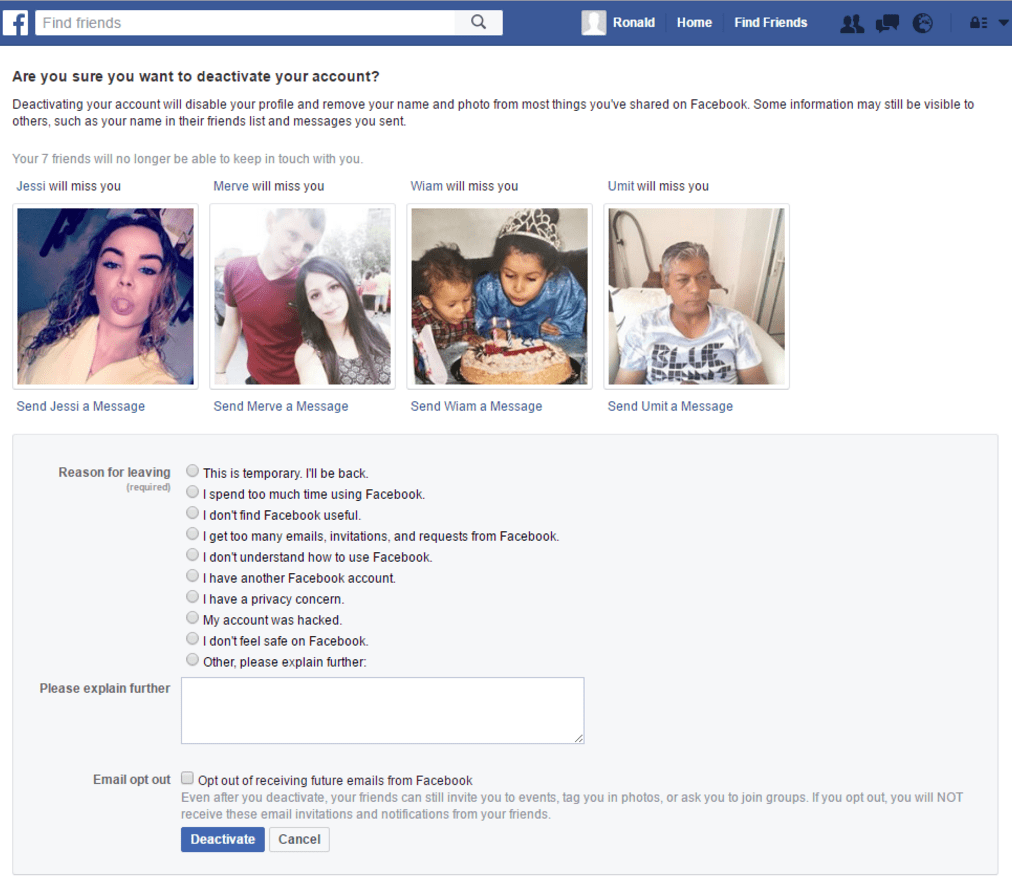Select 'I get too many emails' option
The image size is (1012, 888).
(192, 534)
